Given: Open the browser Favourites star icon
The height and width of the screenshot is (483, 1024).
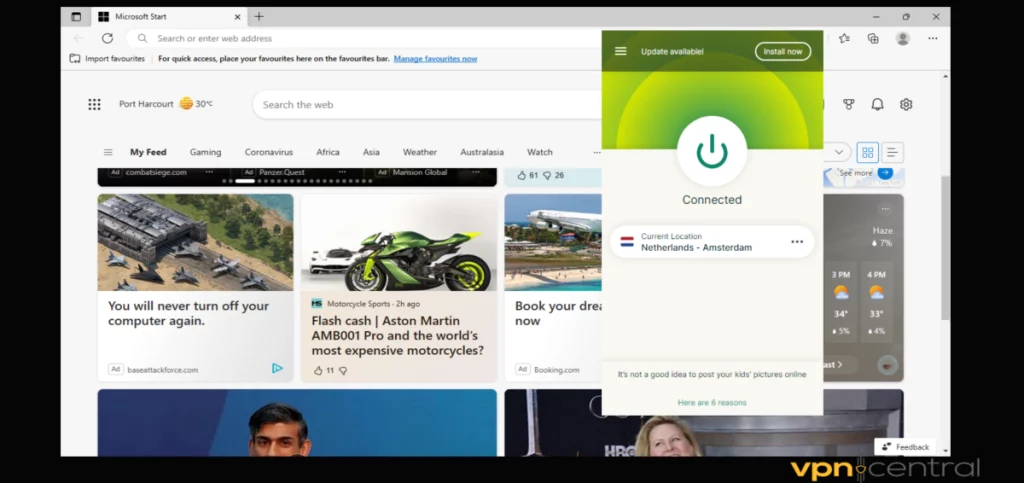Looking at the screenshot, I should point(845,38).
